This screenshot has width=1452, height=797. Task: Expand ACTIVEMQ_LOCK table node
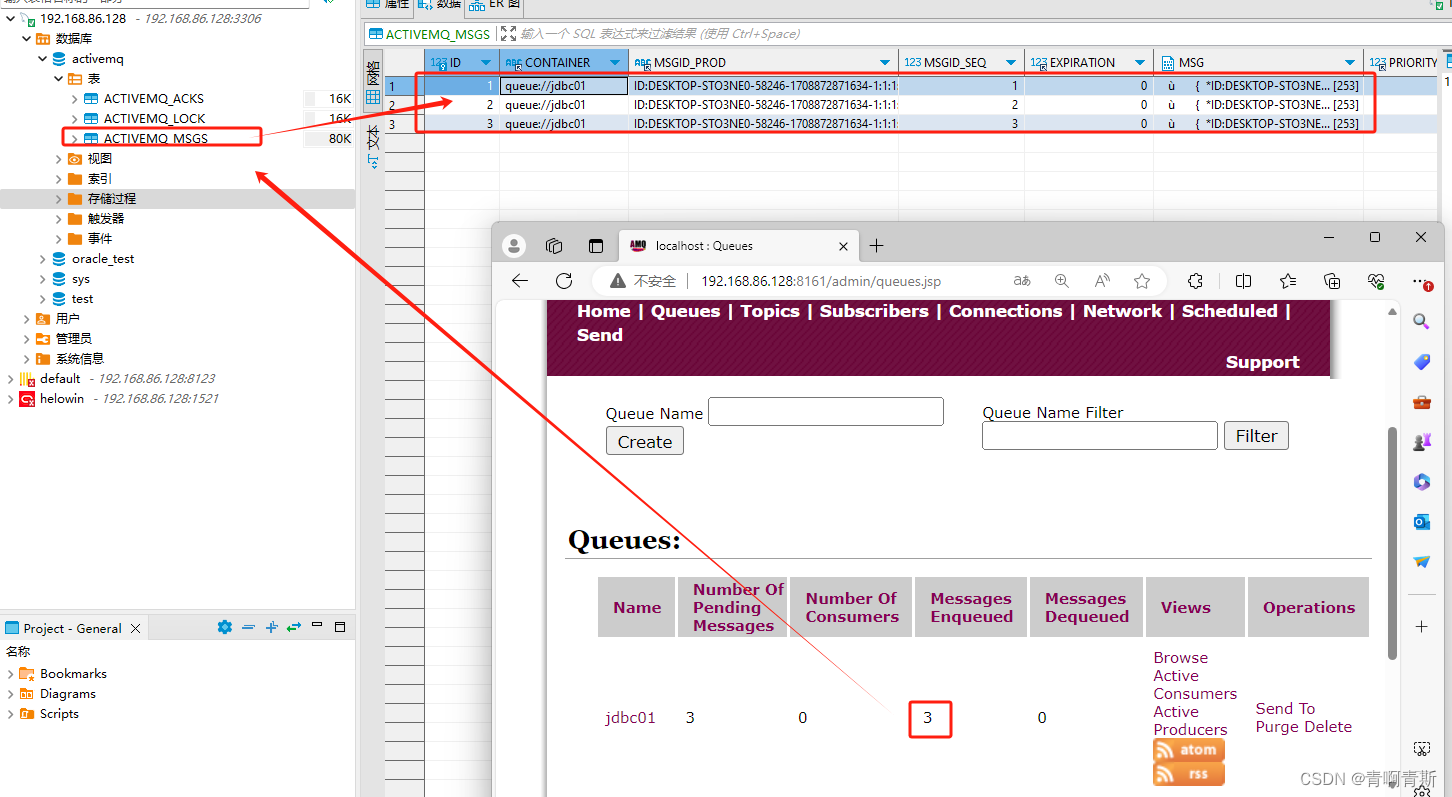click(x=75, y=119)
